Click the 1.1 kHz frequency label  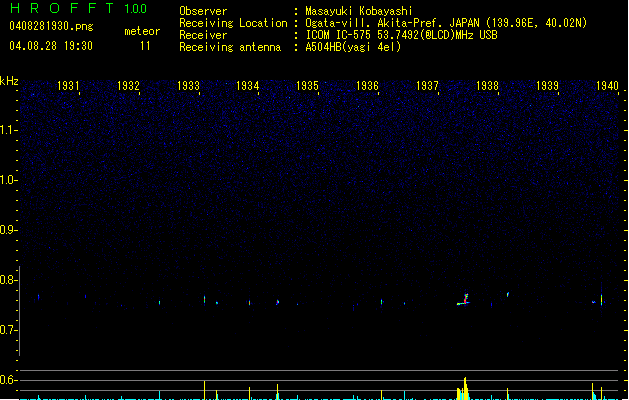pos(8,130)
